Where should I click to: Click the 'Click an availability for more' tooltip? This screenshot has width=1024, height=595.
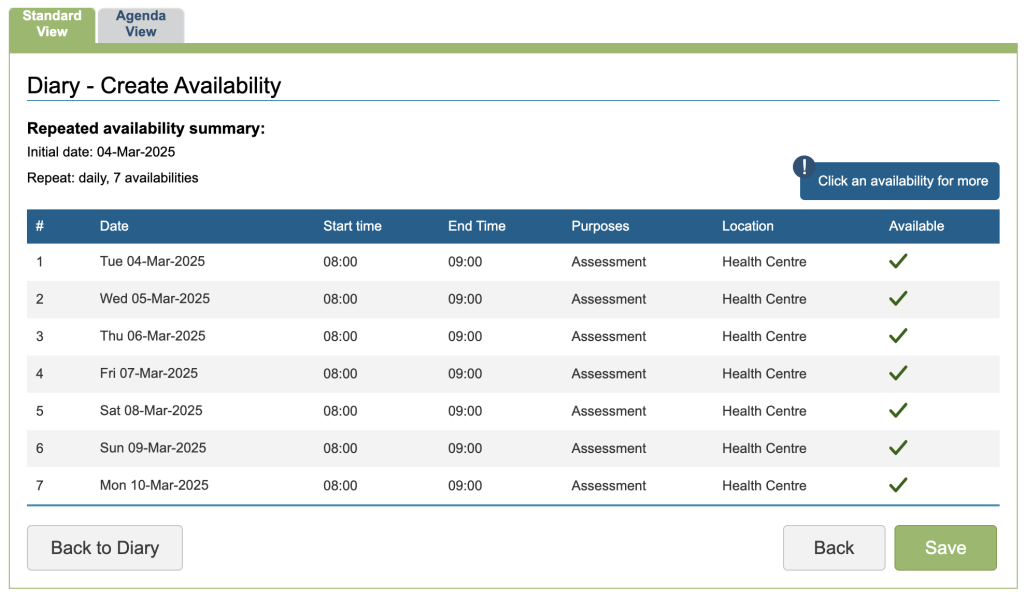(902, 181)
